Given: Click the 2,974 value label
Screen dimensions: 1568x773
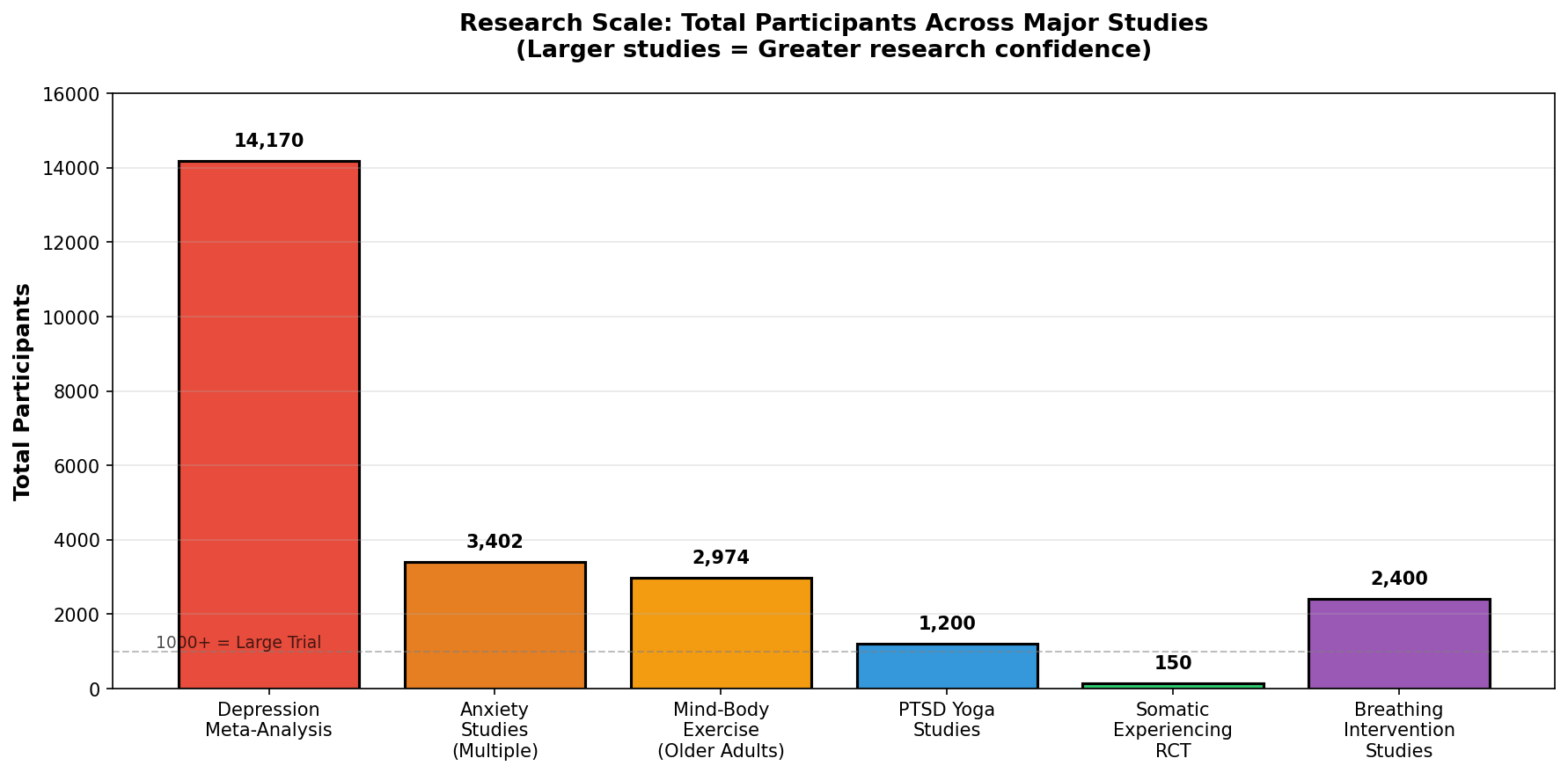Looking at the screenshot, I should coord(722,558).
